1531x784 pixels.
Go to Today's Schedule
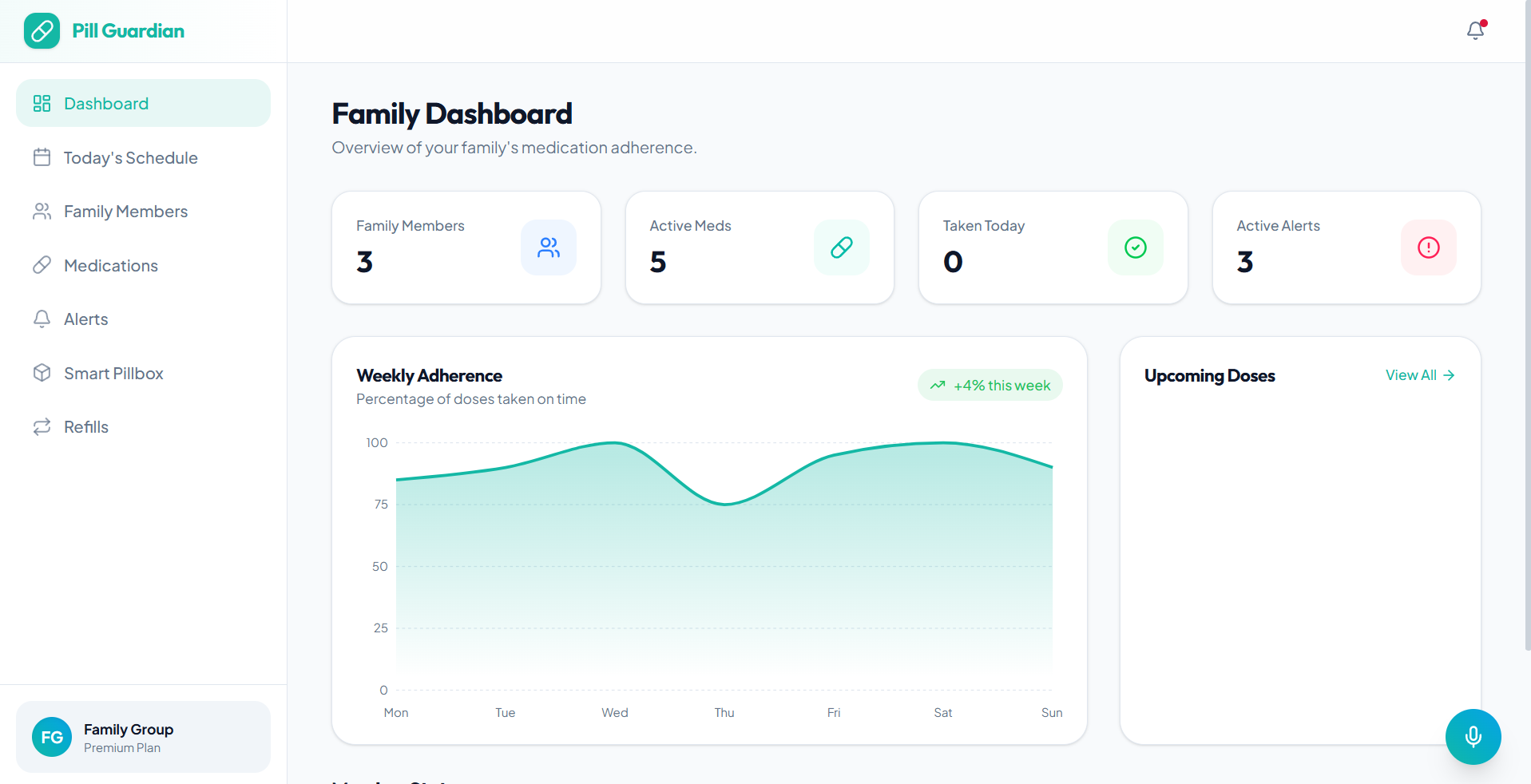click(143, 157)
